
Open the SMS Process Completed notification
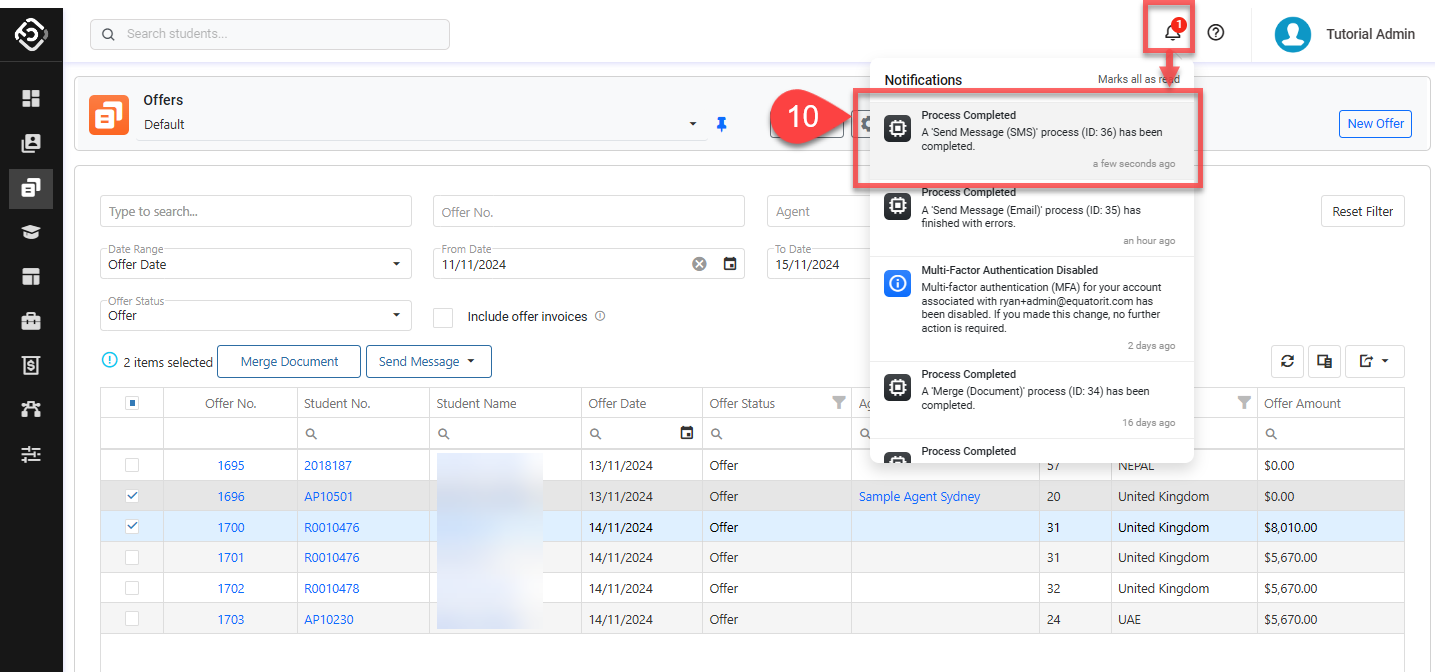coord(1030,139)
